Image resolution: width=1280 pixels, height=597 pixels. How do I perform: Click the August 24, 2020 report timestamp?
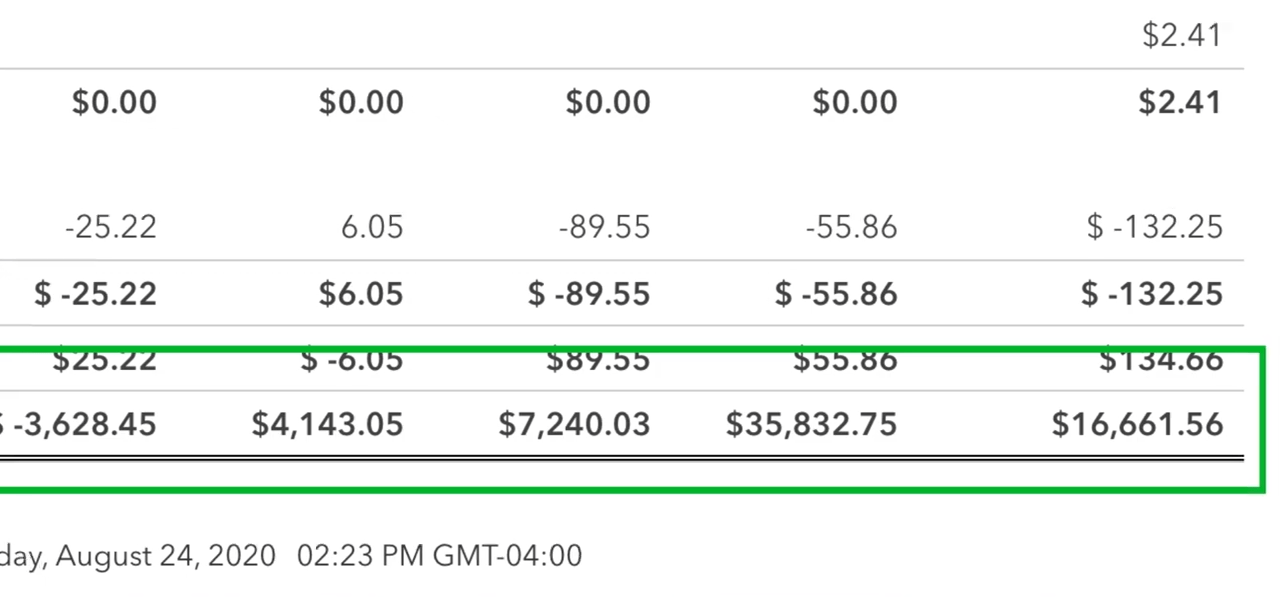pyautogui.click(x=291, y=556)
